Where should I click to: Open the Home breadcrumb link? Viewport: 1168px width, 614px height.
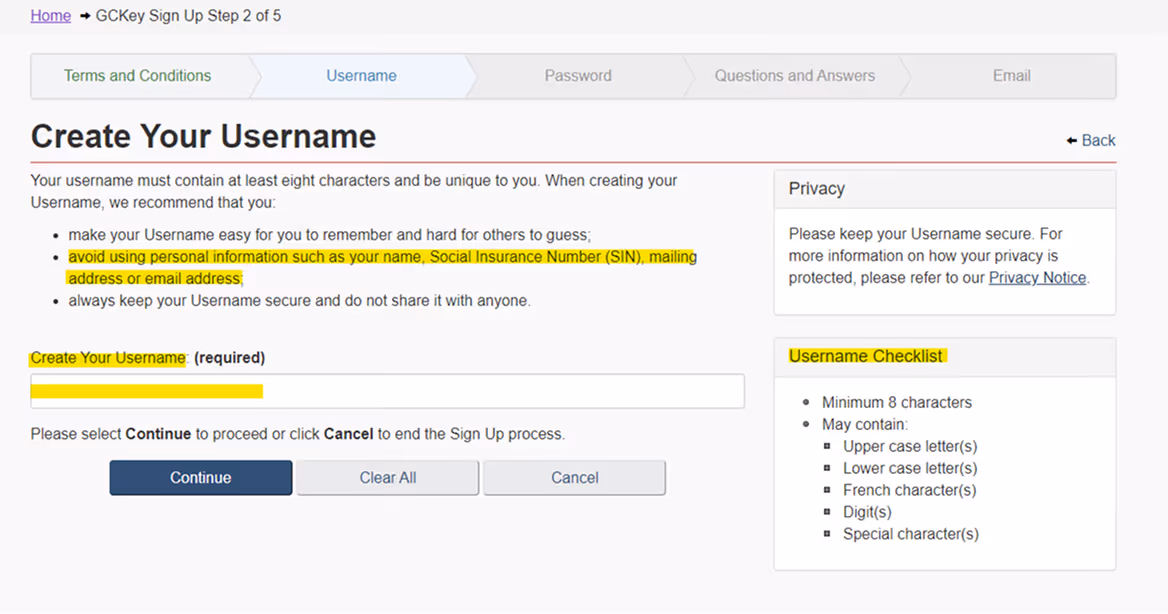(51, 16)
